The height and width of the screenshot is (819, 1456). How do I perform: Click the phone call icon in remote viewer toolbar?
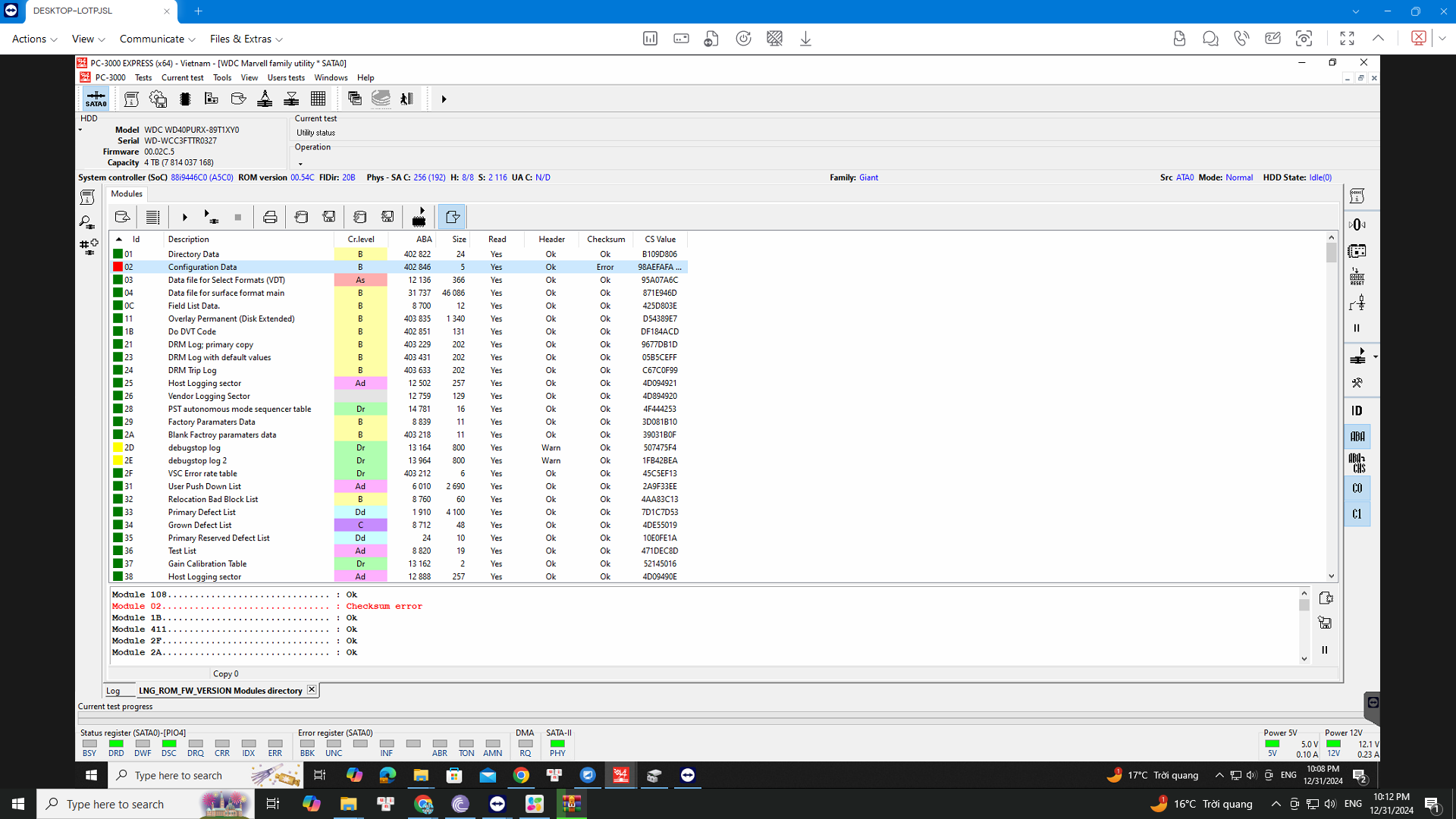pyautogui.click(x=1241, y=38)
